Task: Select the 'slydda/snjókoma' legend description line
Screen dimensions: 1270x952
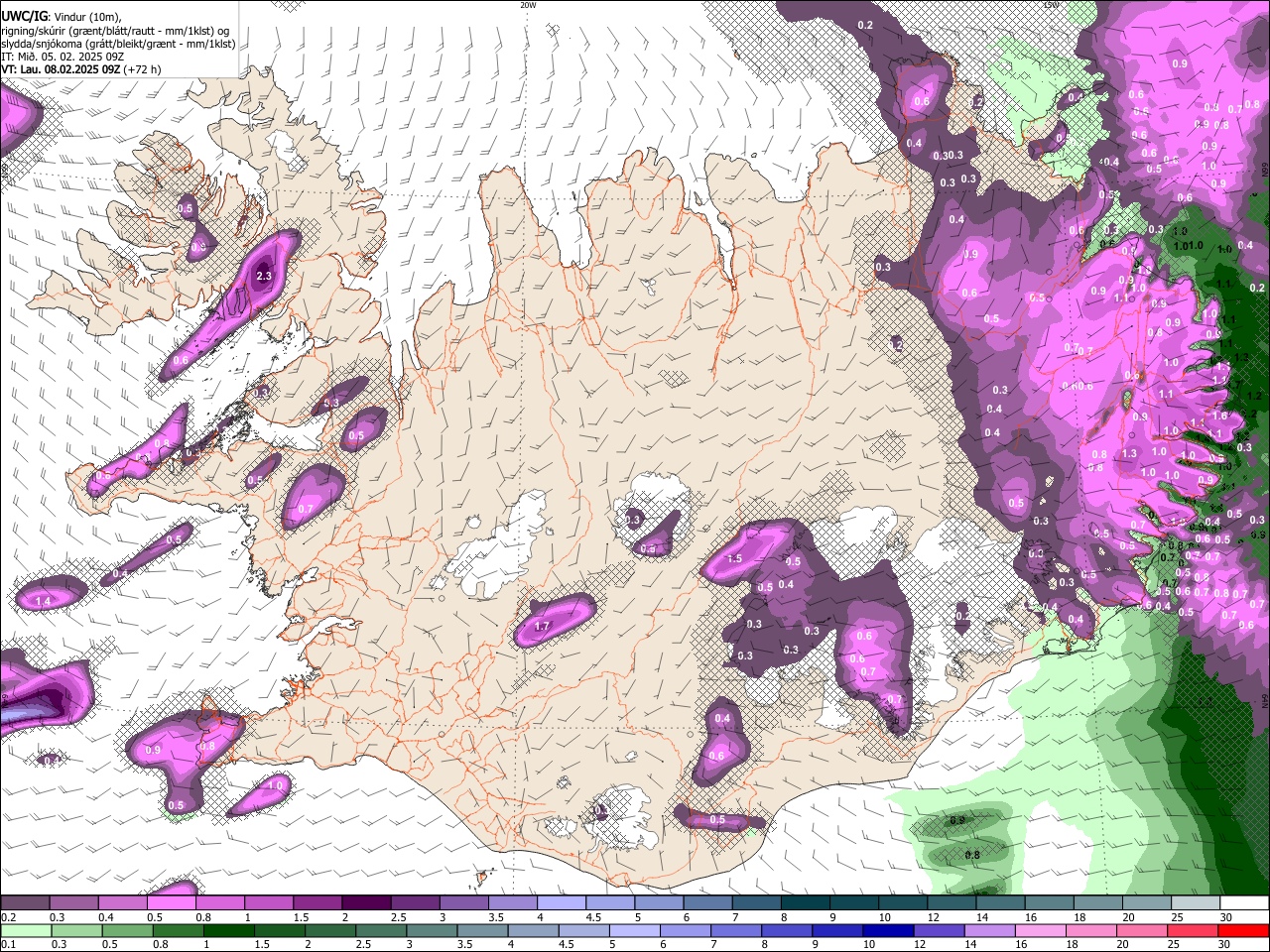Action: 118,44
